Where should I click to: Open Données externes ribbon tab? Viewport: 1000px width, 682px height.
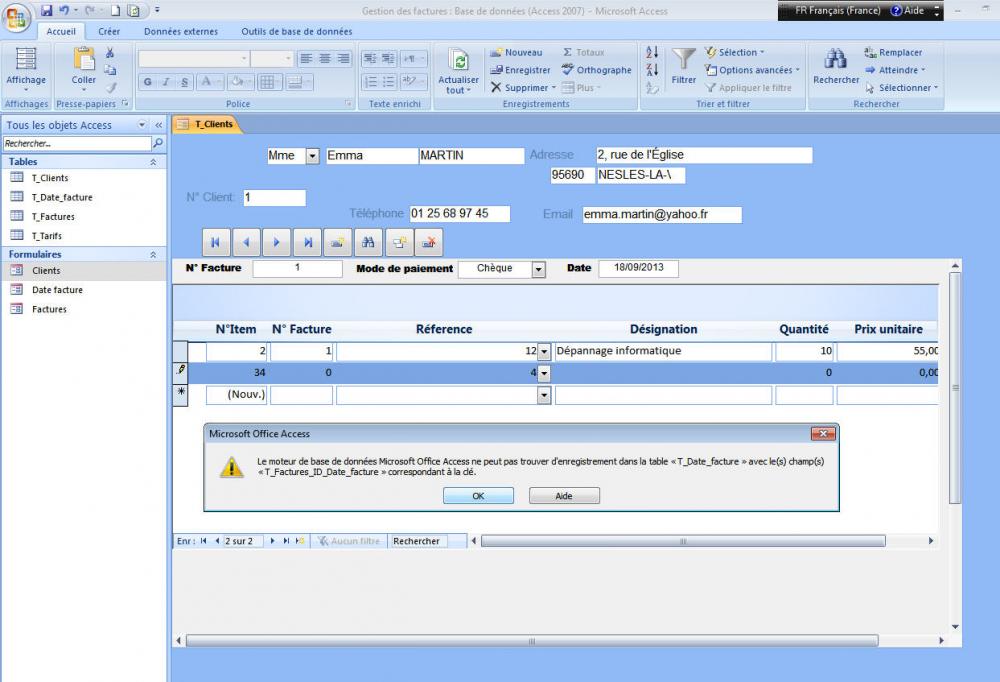click(x=181, y=31)
